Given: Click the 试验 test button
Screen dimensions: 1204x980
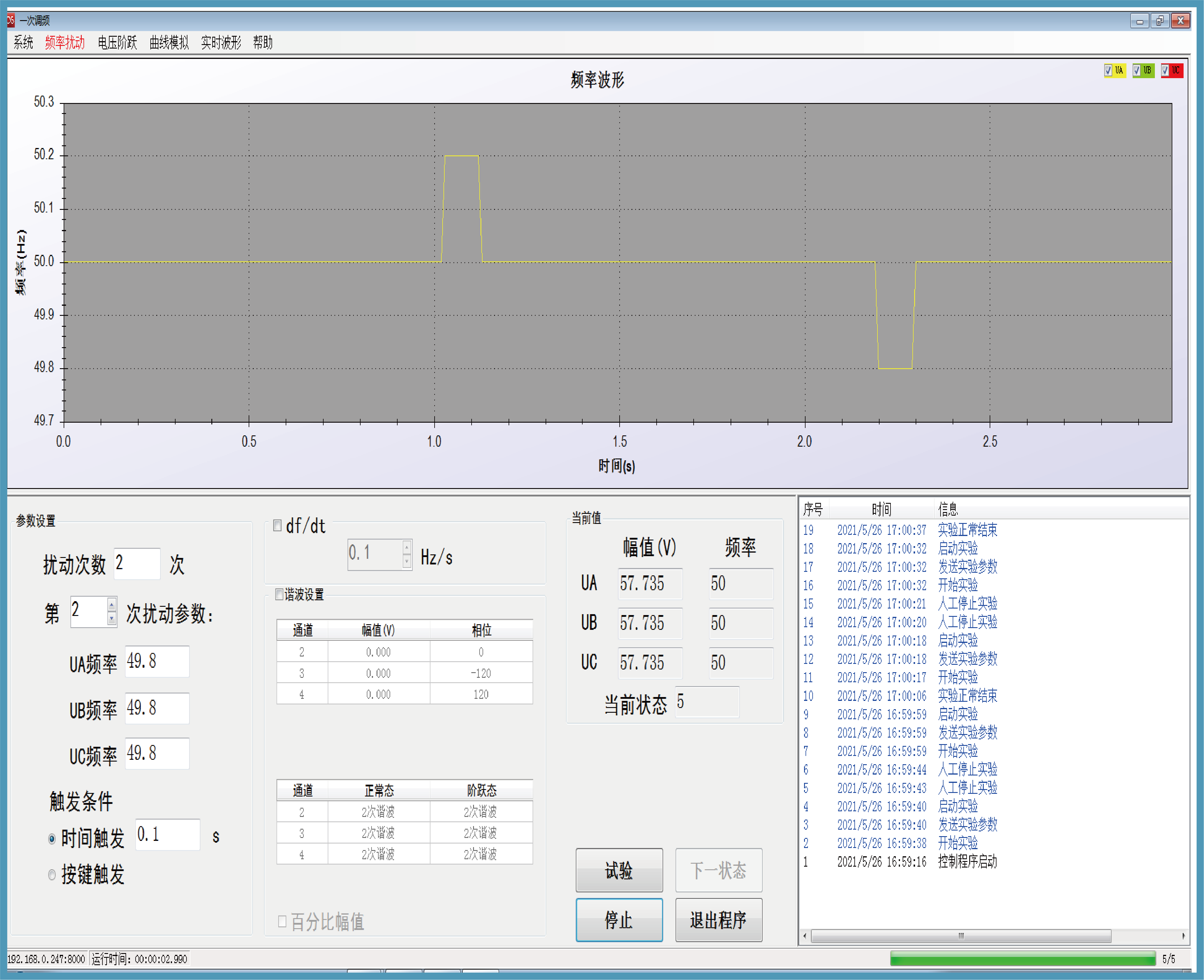Looking at the screenshot, I should (x=619, y=870).
